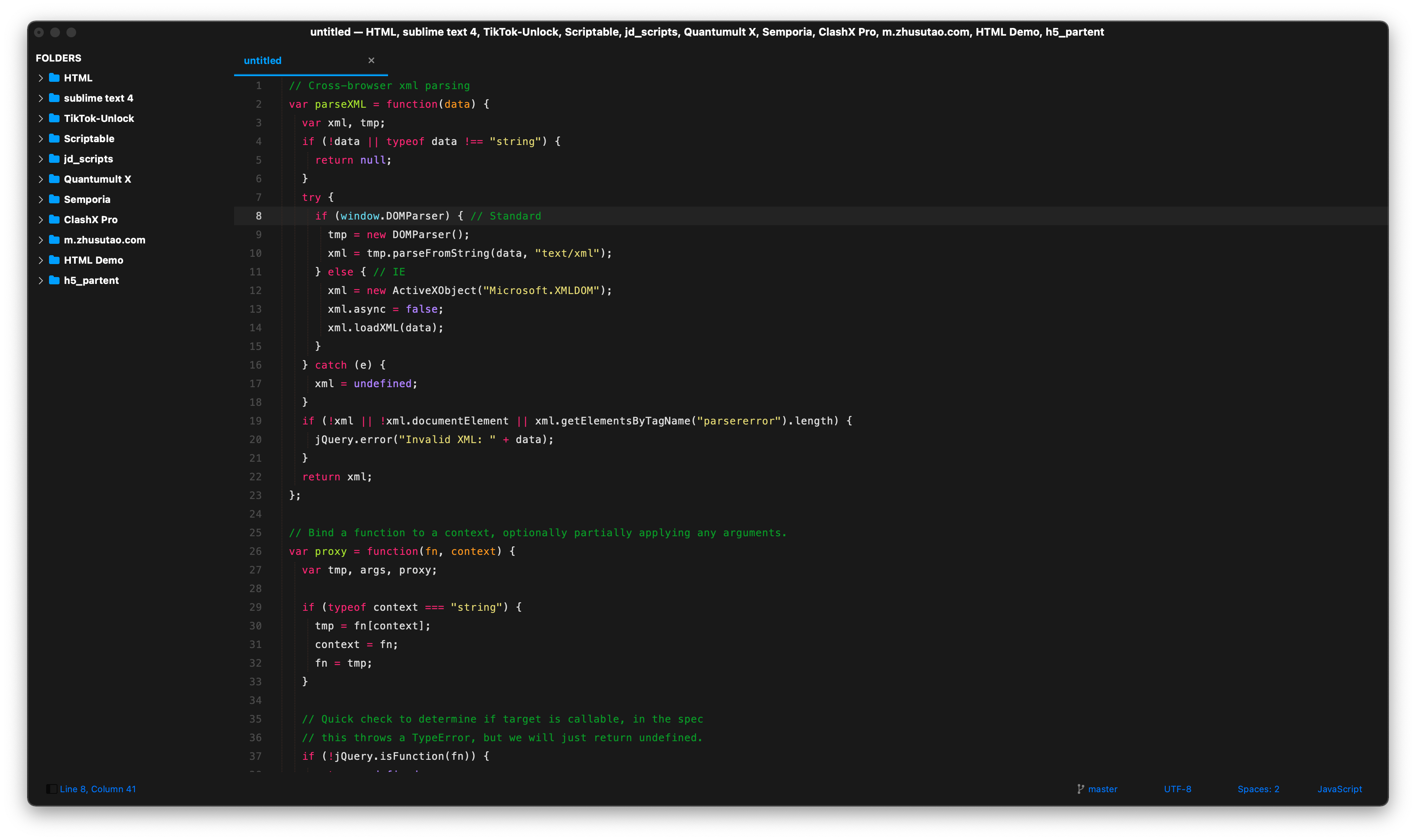Open the UTF-8 encoding selector

1177,789
